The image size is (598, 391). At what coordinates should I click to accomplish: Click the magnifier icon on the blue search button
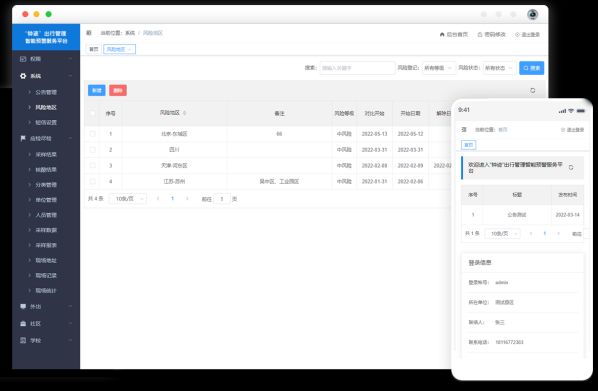click(526, 68)
